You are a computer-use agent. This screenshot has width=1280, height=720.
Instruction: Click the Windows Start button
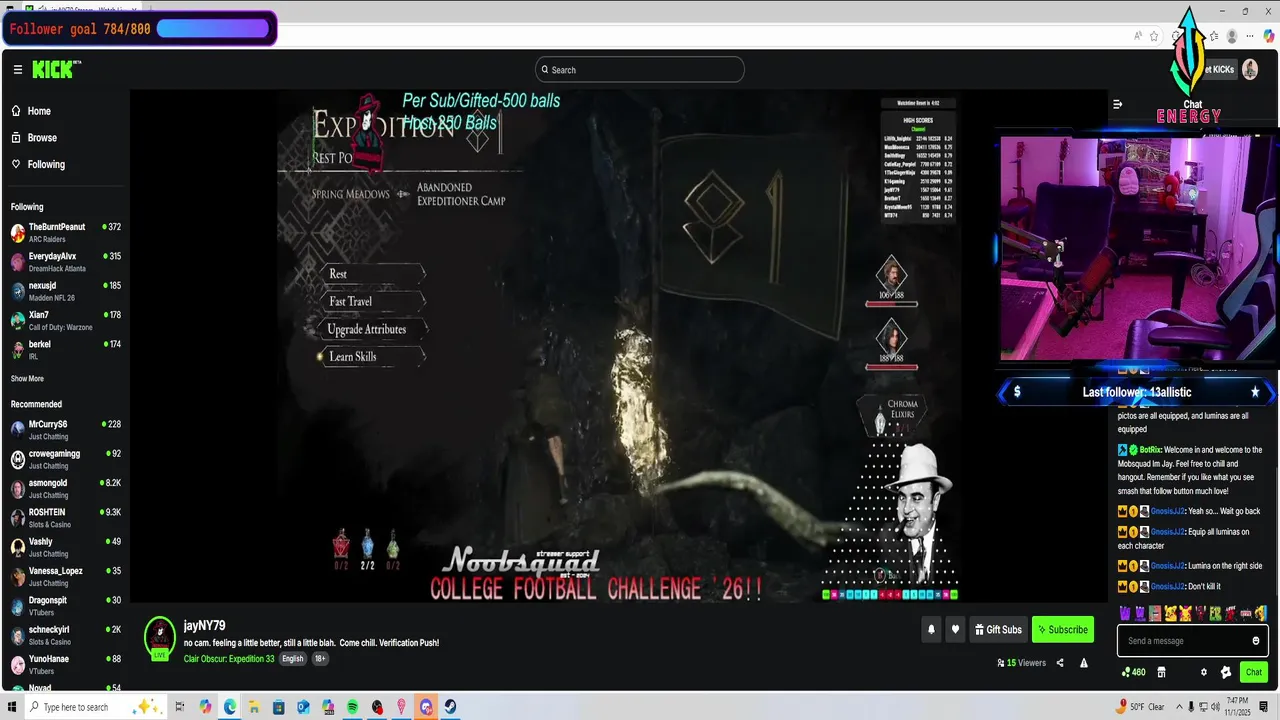click(12, 707)
